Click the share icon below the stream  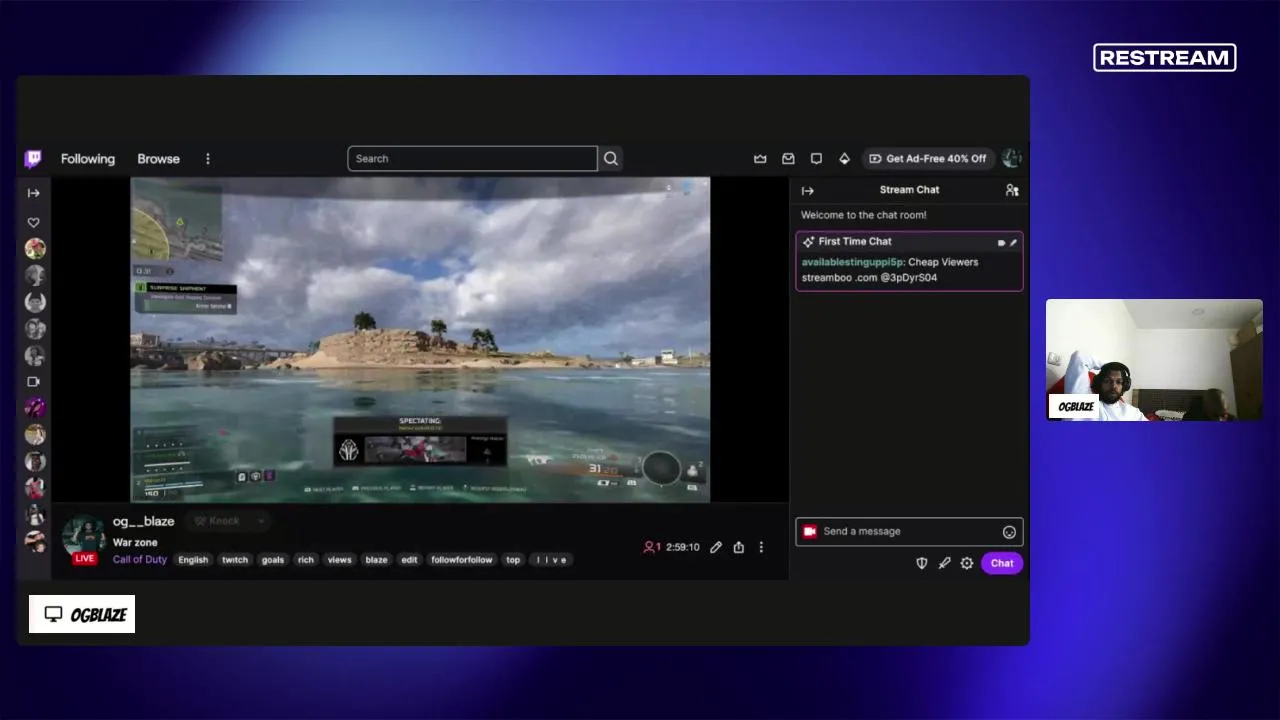pos(739,547)
